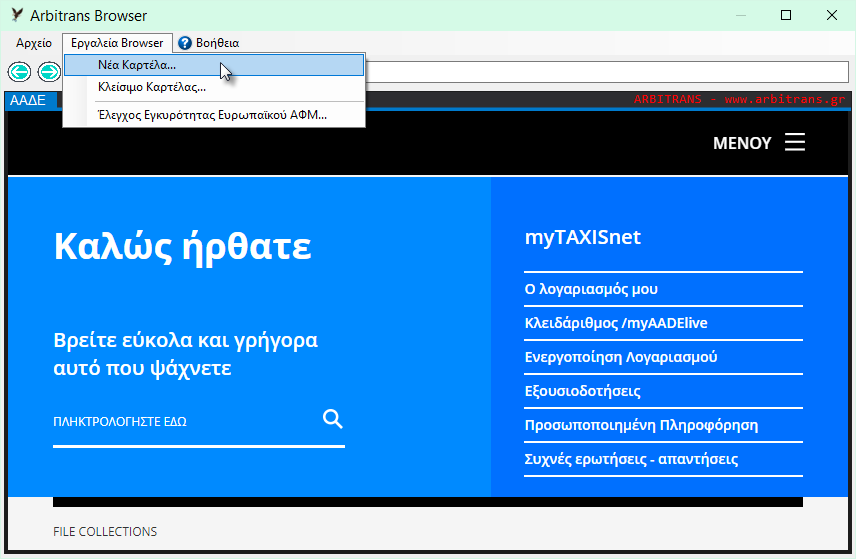856x559 pixels.
Task: Select Έλεγχος Εγκυρότητας Ευρωπαϊκού ΑΦΜ entry
Action: tap(214, 115)
